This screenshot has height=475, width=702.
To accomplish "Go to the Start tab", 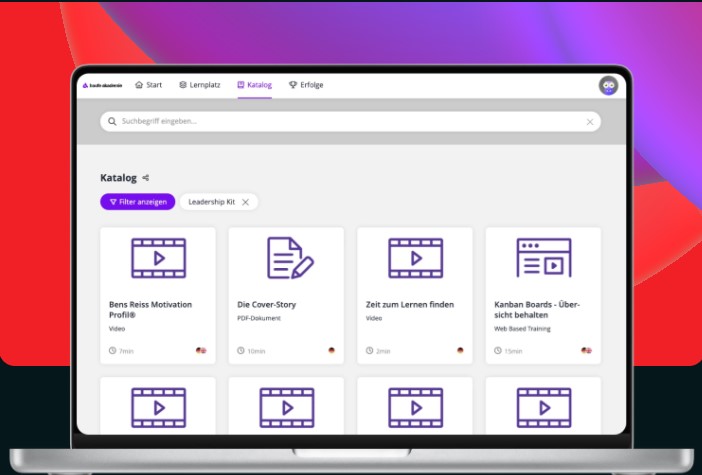I will click(148, 86).
